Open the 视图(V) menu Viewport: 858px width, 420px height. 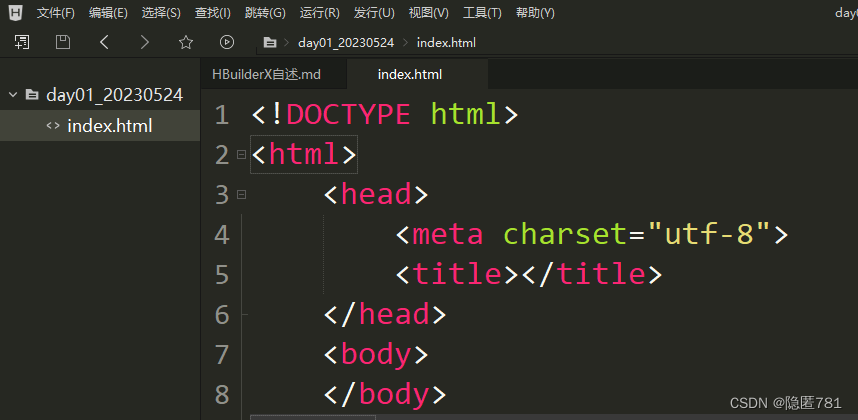[x=428, y=13]
